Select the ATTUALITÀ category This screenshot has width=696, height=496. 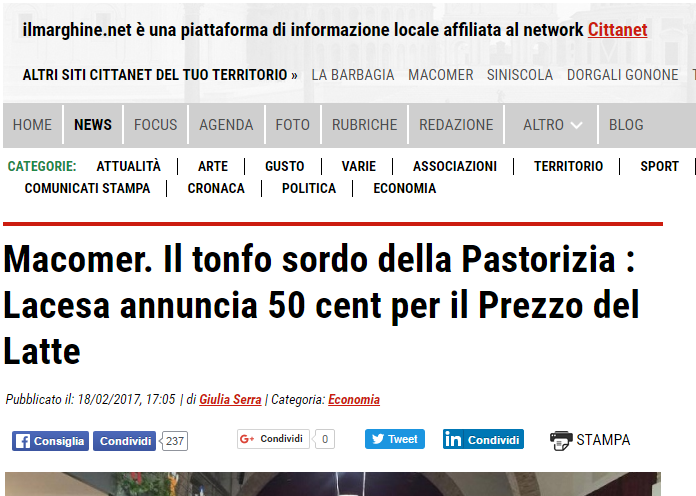click(x=128, y=166)
